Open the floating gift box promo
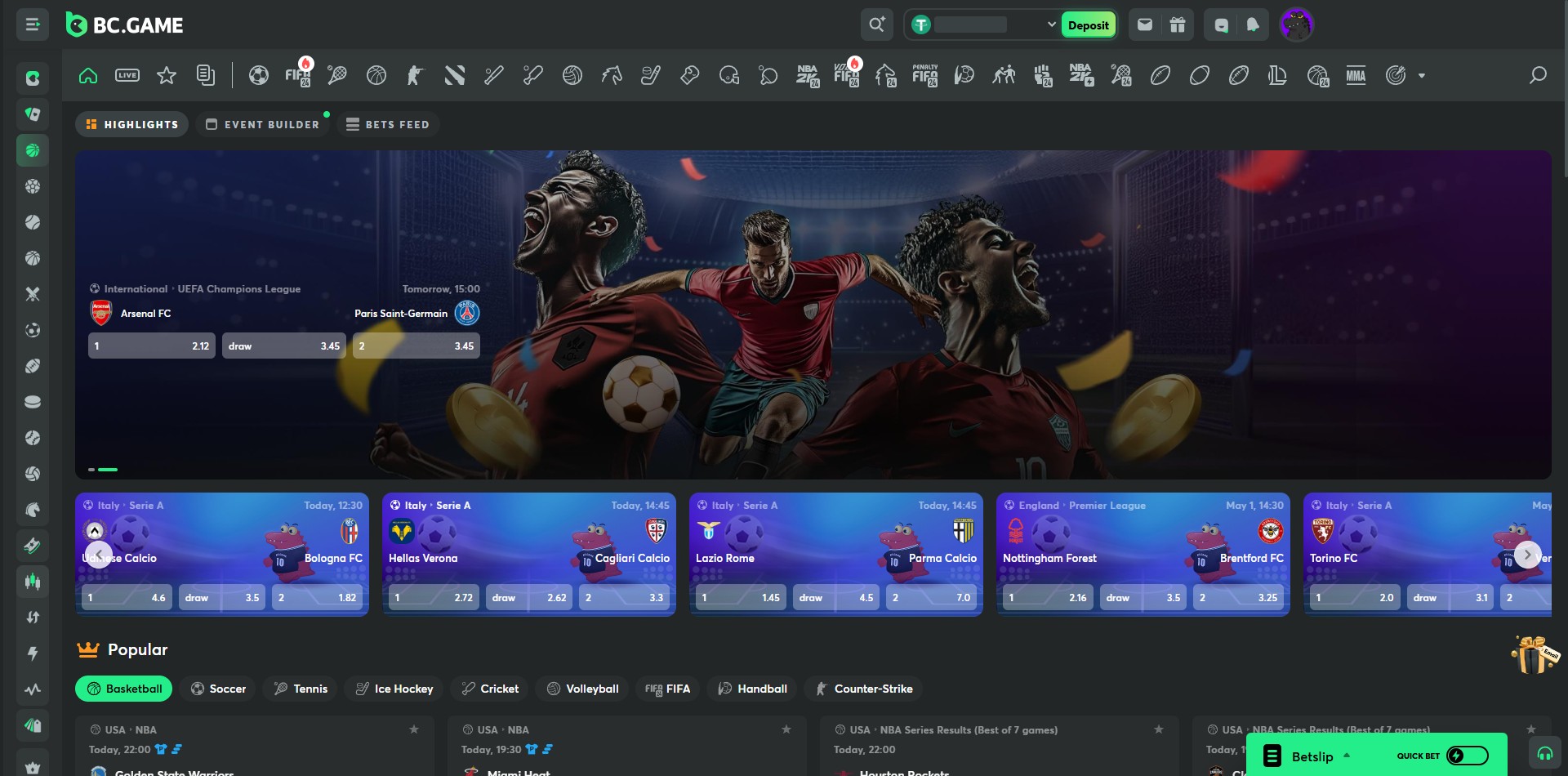Viewport: 1568px width, 776px height. 1535,654
